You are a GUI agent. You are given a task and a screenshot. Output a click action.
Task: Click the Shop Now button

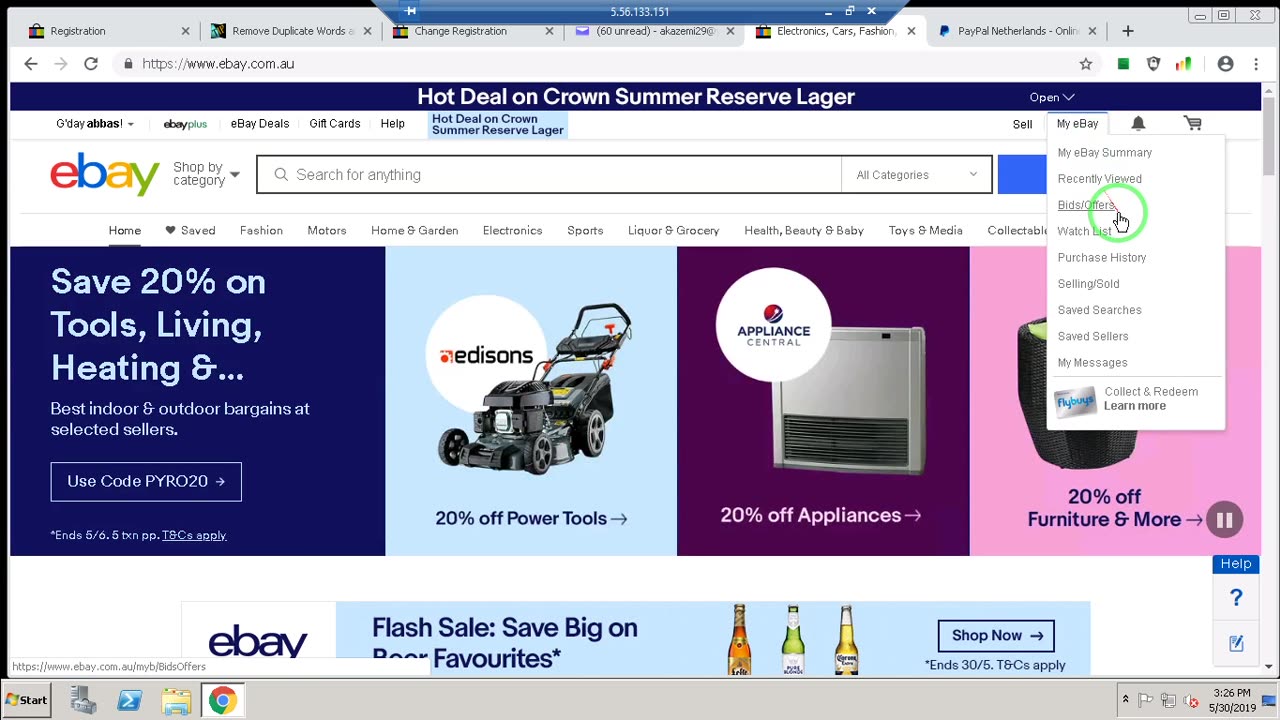point(996,635)
